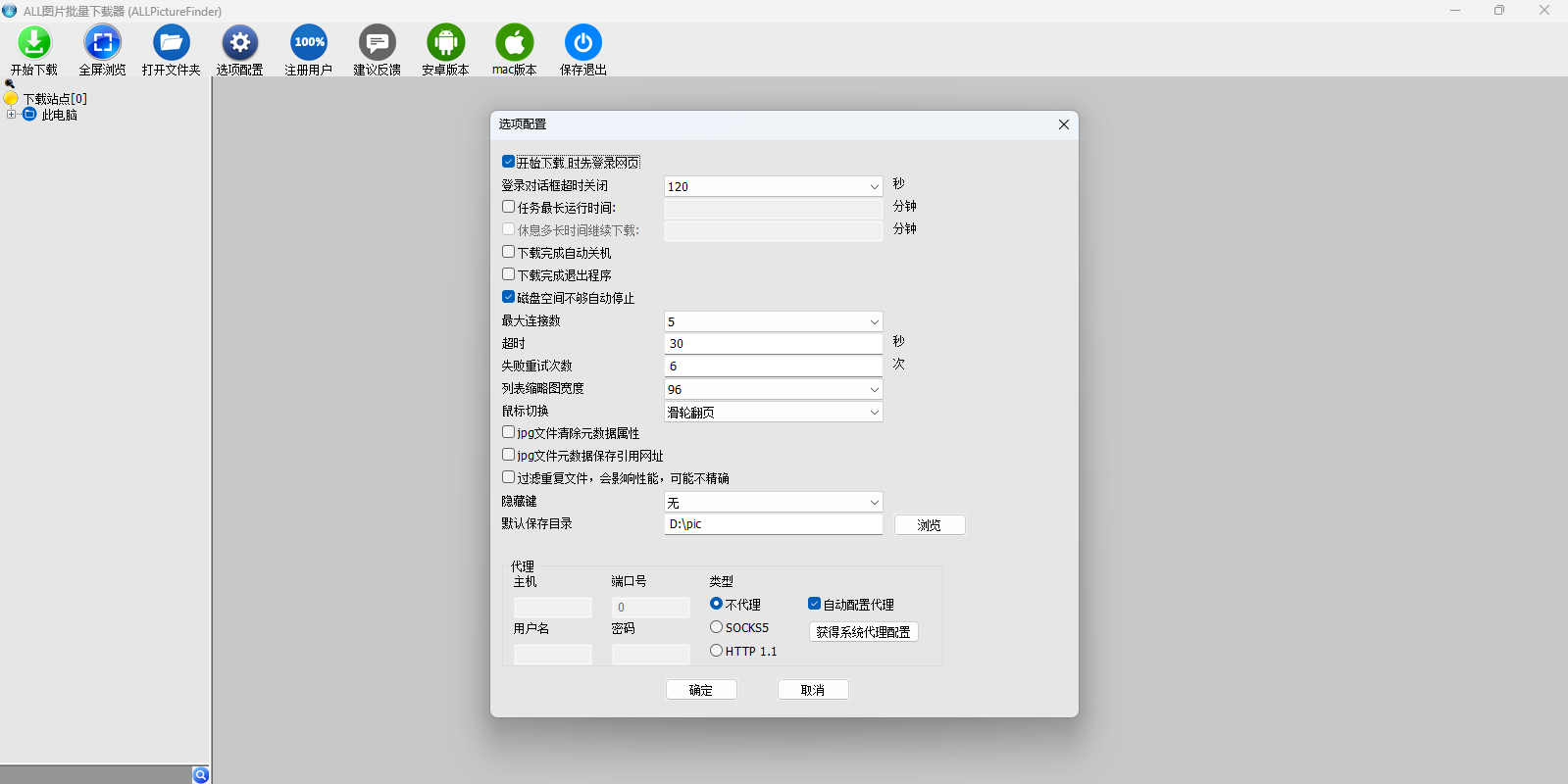Viewport: 1568px width, 784px height.
Task: Select the 此电脑 tree node
Action: click(x=59, y=115)
